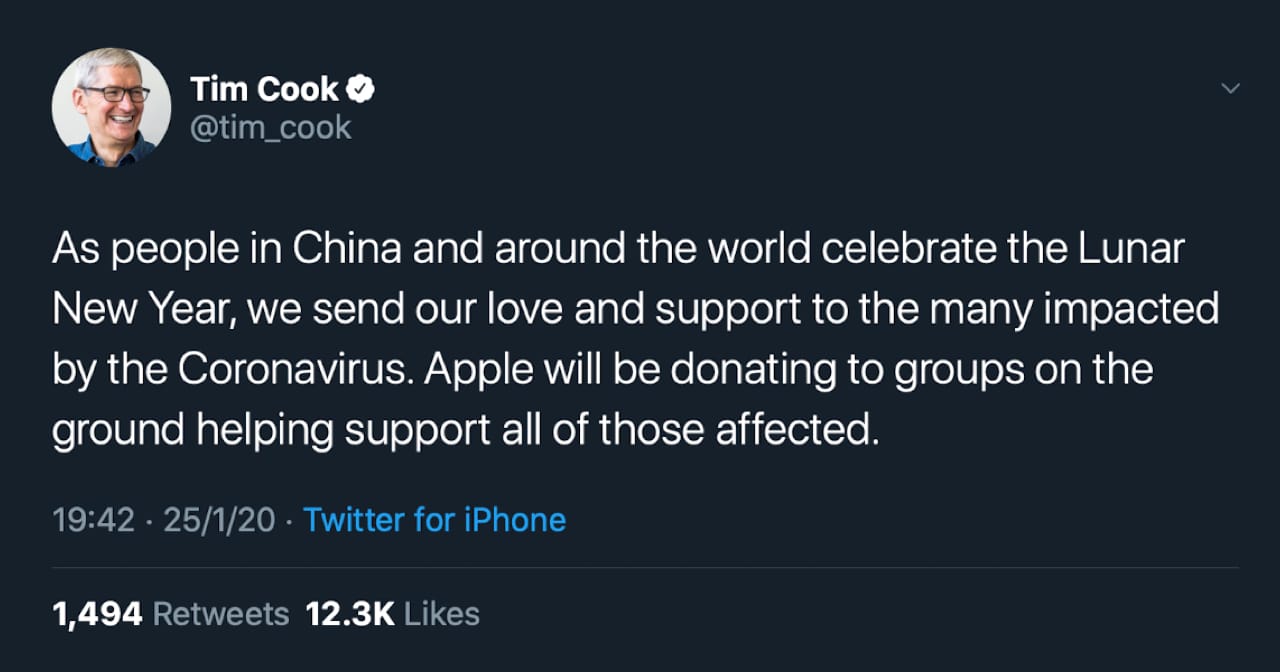Click the "Tim Cook" display name
1280x672 pixels.
point(265,90)
